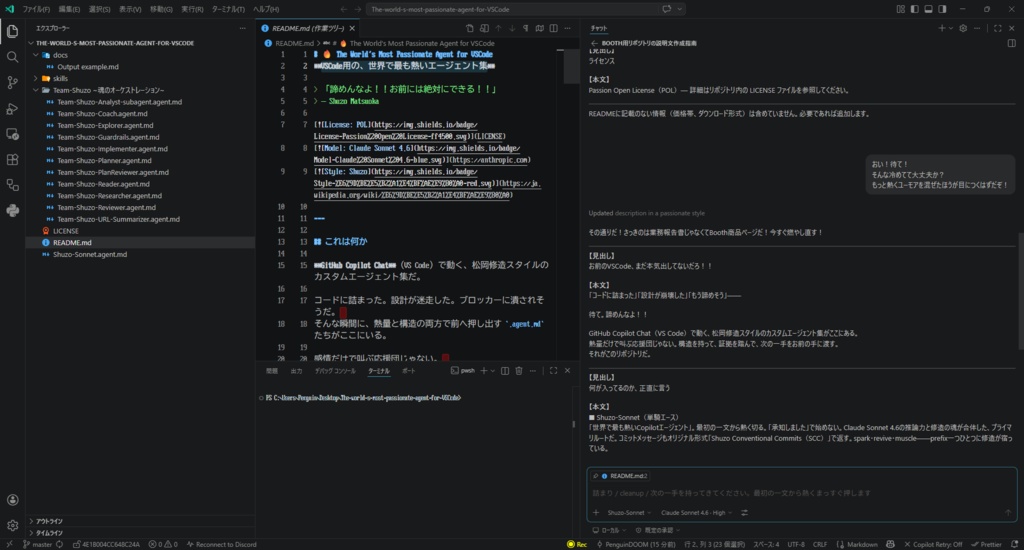Switch to the デバッグ コンソール tab
The width and height of the screenshot is (1024, 550).
[335, 370]
